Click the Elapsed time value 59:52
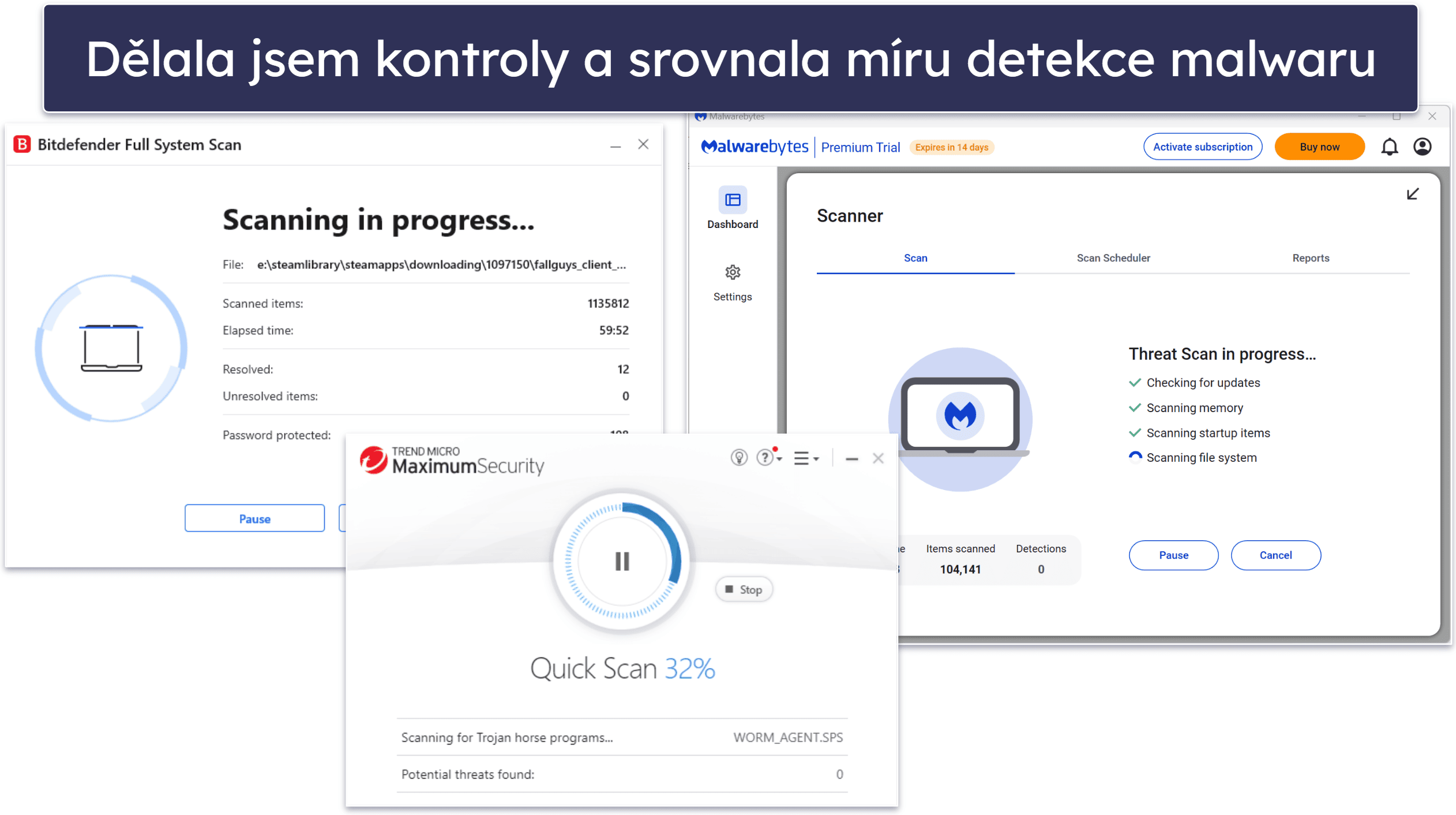Screen dimensions: 1456x815 614,330
